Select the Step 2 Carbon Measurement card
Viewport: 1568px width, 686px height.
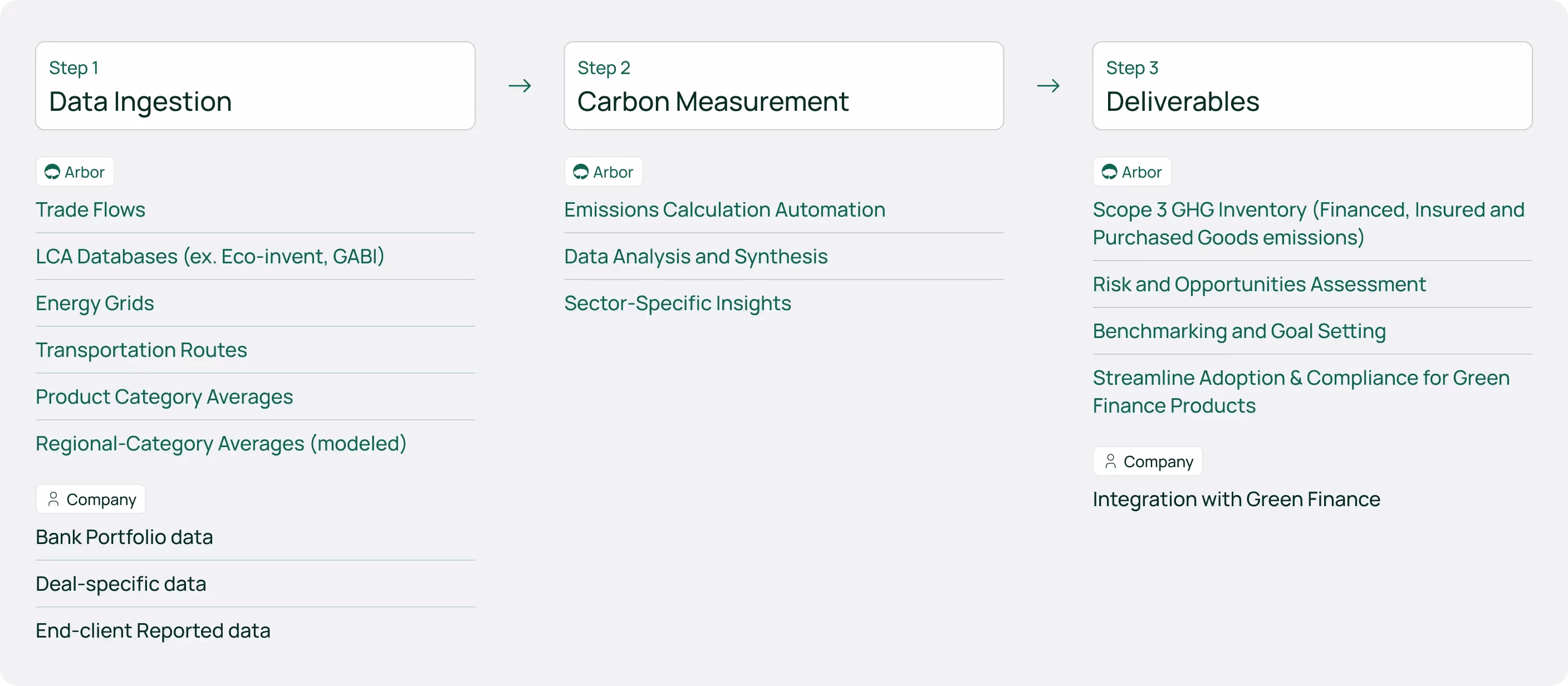click(x=783, y=86)
